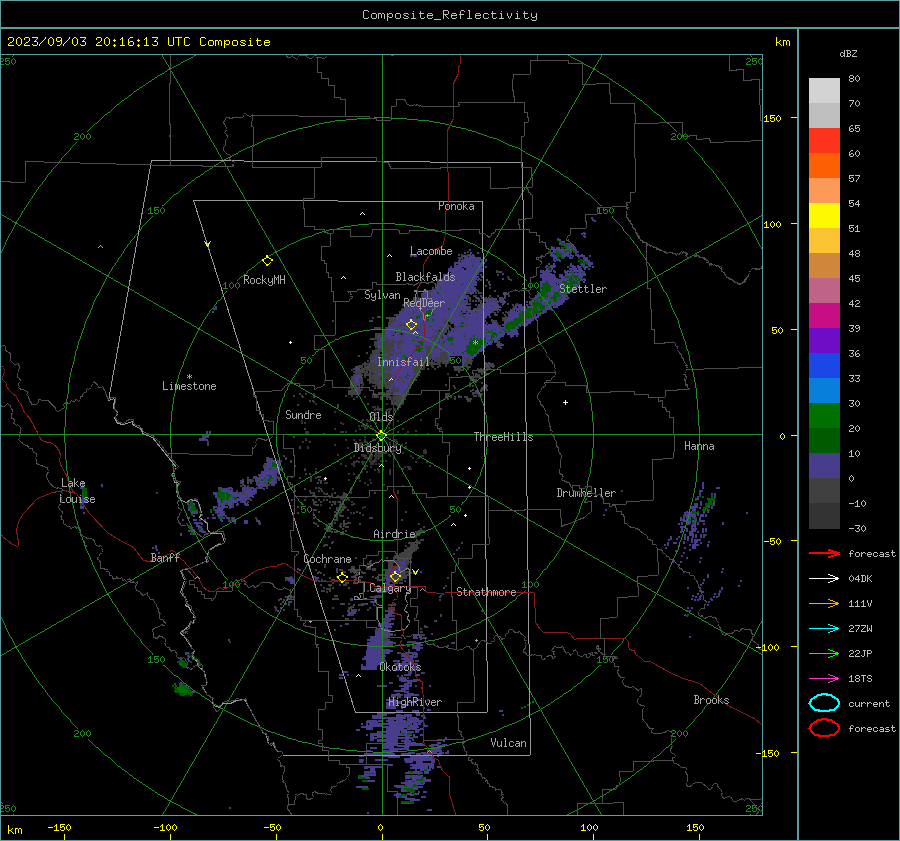Click the red forecast arrow in legend
The width and height of the screenshot is (900, 841).
point(824,553)
